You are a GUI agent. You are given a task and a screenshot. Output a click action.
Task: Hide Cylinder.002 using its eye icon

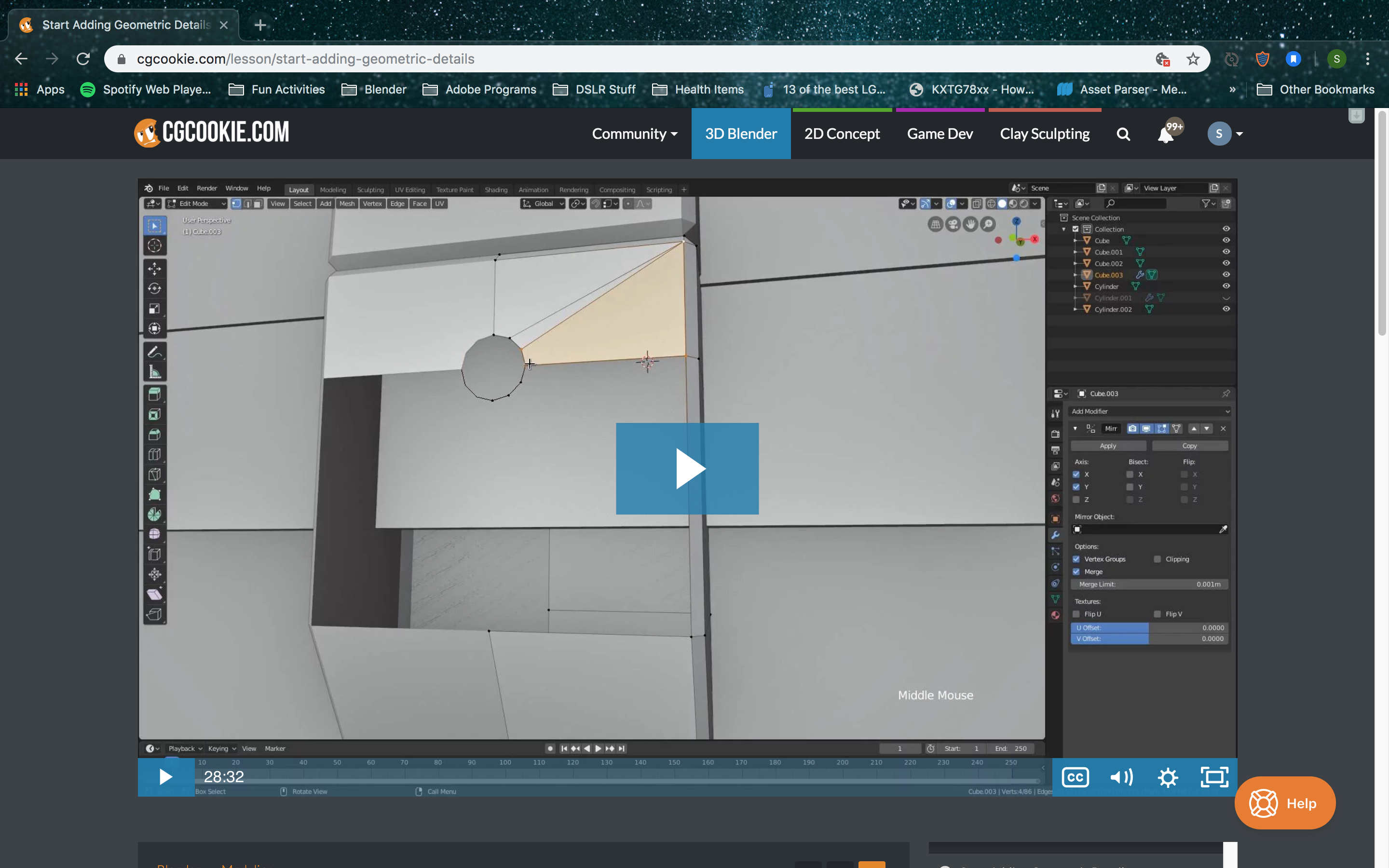point(1226,309)
